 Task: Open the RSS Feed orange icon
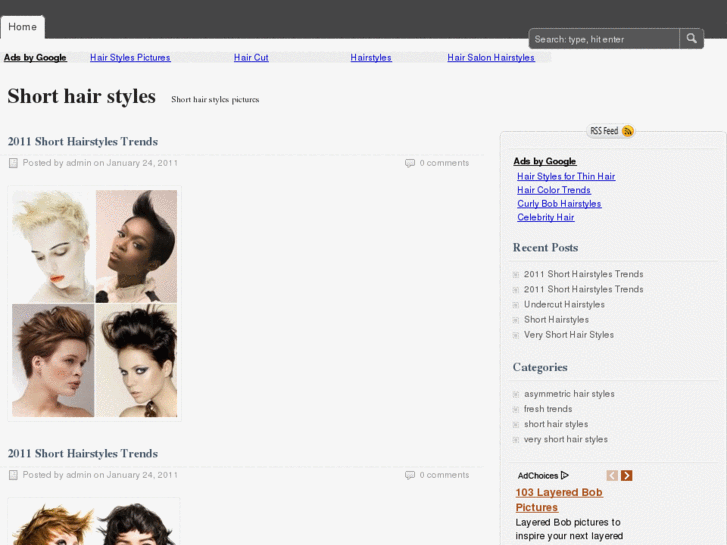click(627, 131)
